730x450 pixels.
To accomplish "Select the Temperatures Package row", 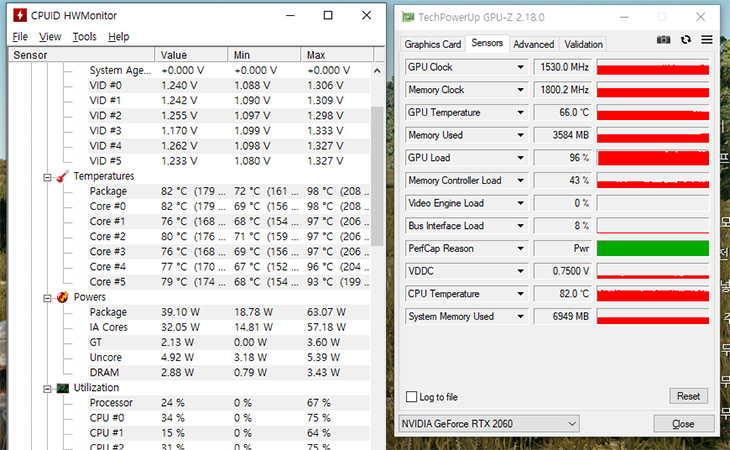I will (229, 191).
